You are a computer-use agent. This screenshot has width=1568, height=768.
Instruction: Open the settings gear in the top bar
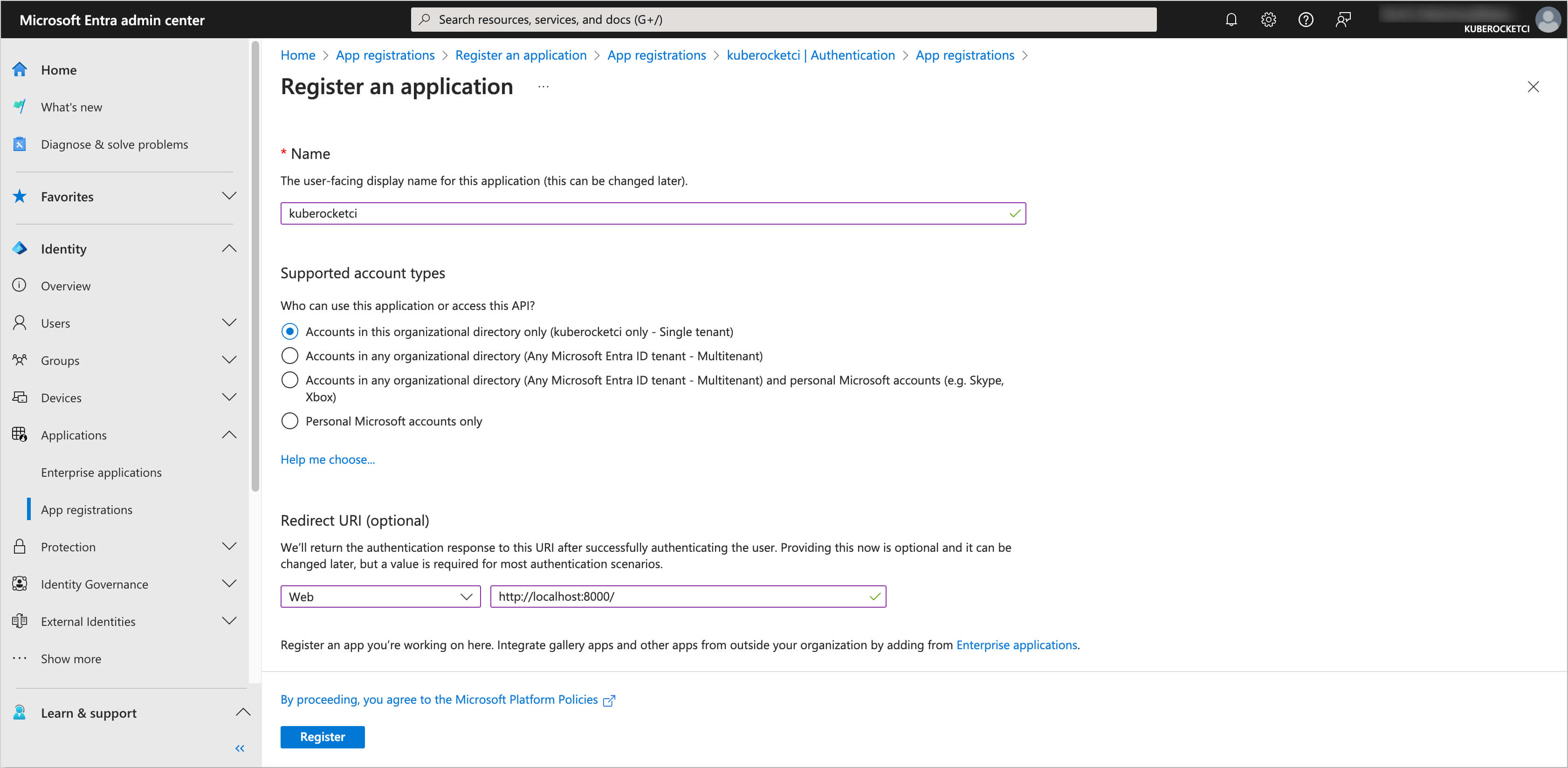click(1268, 19)
